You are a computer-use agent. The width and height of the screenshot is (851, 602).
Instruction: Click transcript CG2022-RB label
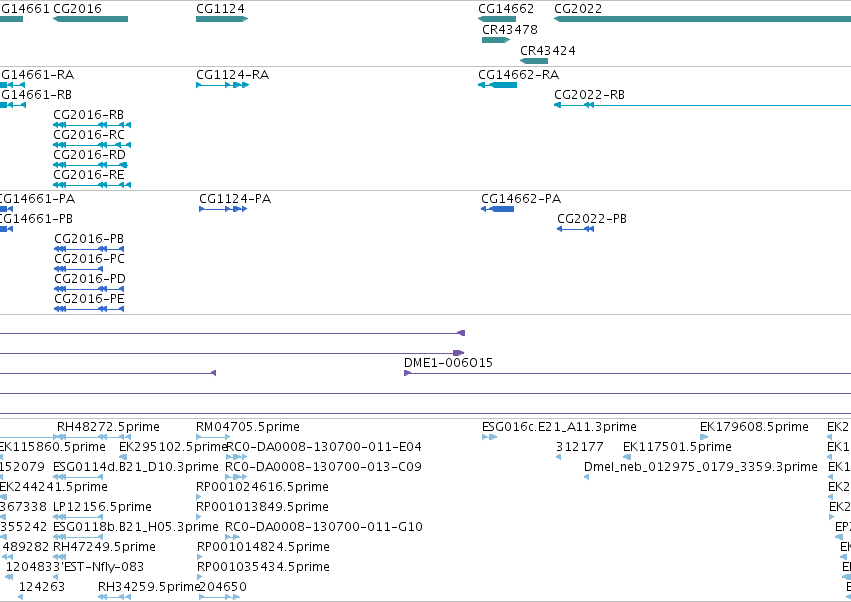(x=589, y=94)
